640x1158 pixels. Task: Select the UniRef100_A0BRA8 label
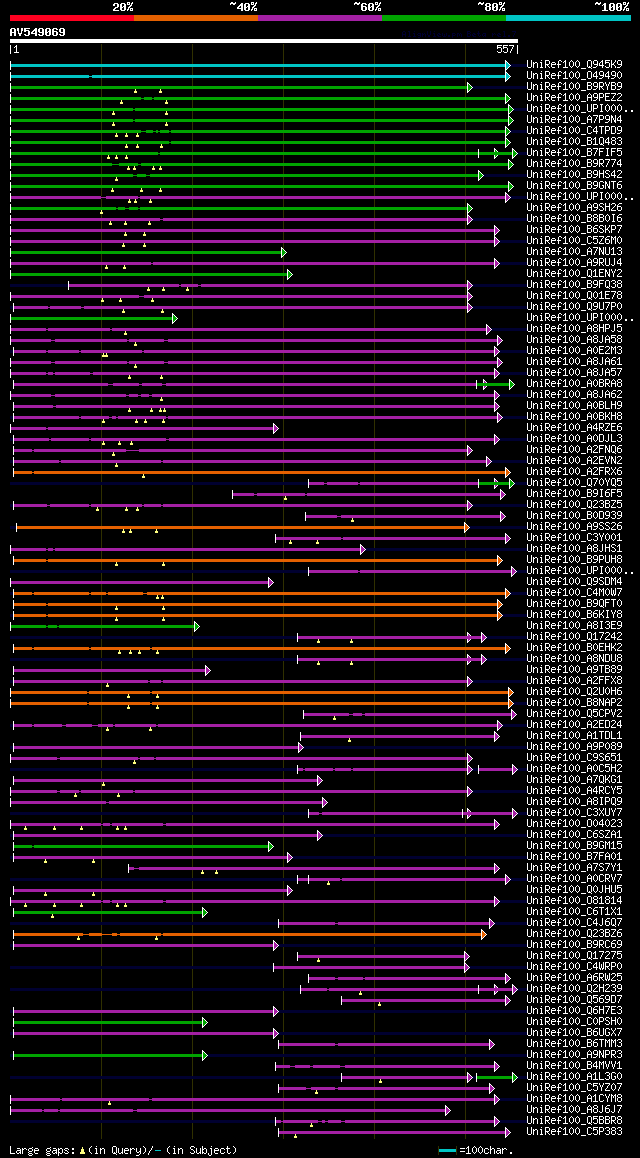coord(574,384)
